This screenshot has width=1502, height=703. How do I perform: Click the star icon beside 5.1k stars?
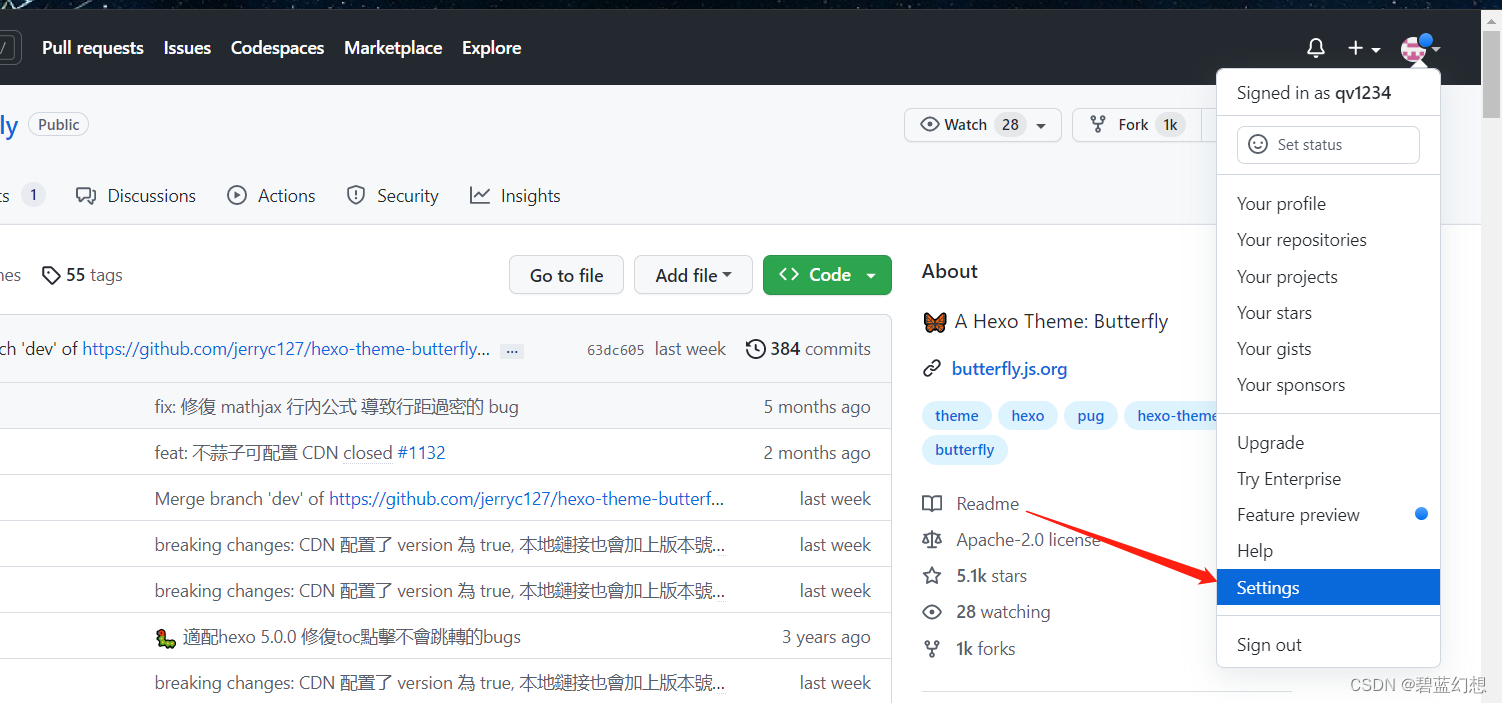[x=932, y=576]
